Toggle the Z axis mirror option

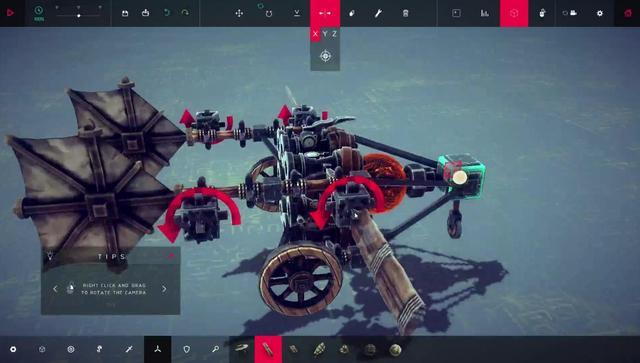click(x=334, y=34)
